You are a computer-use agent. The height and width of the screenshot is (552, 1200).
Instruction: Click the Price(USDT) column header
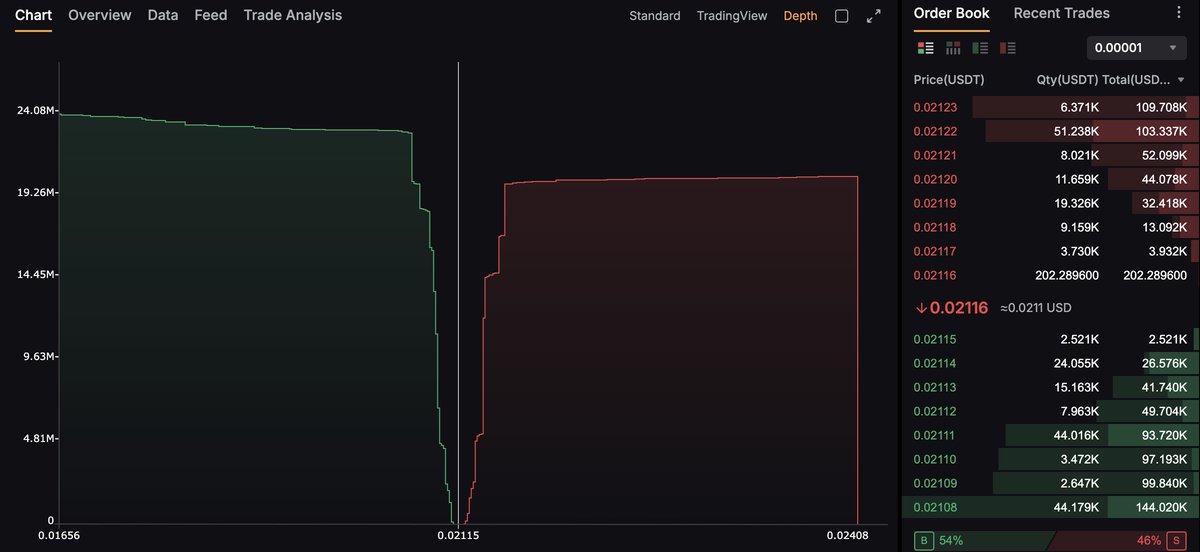(x=949, y=79)
